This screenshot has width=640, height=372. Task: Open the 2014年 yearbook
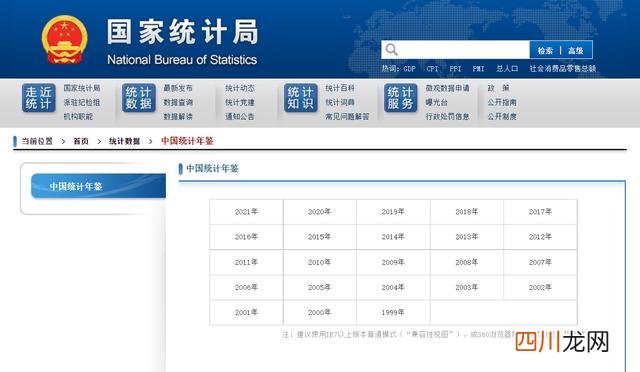pos(393,237)
